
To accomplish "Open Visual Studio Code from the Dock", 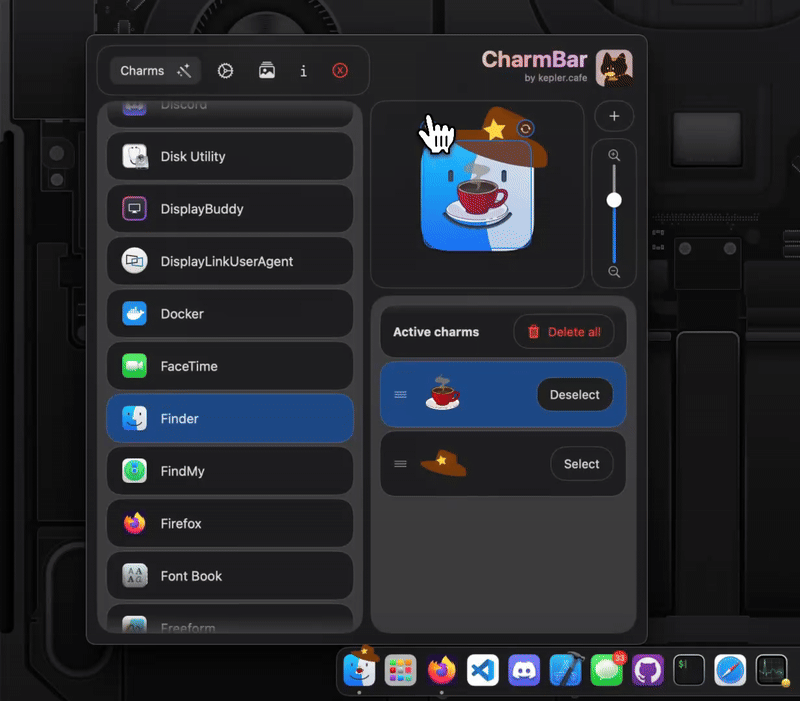I will point(483,670).
